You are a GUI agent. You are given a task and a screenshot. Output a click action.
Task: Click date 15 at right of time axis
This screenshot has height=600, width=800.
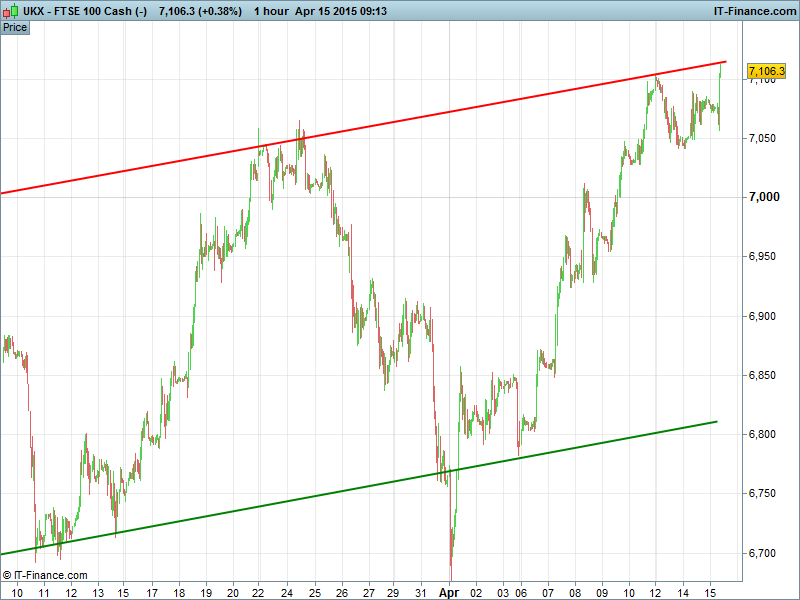point(711,591)
